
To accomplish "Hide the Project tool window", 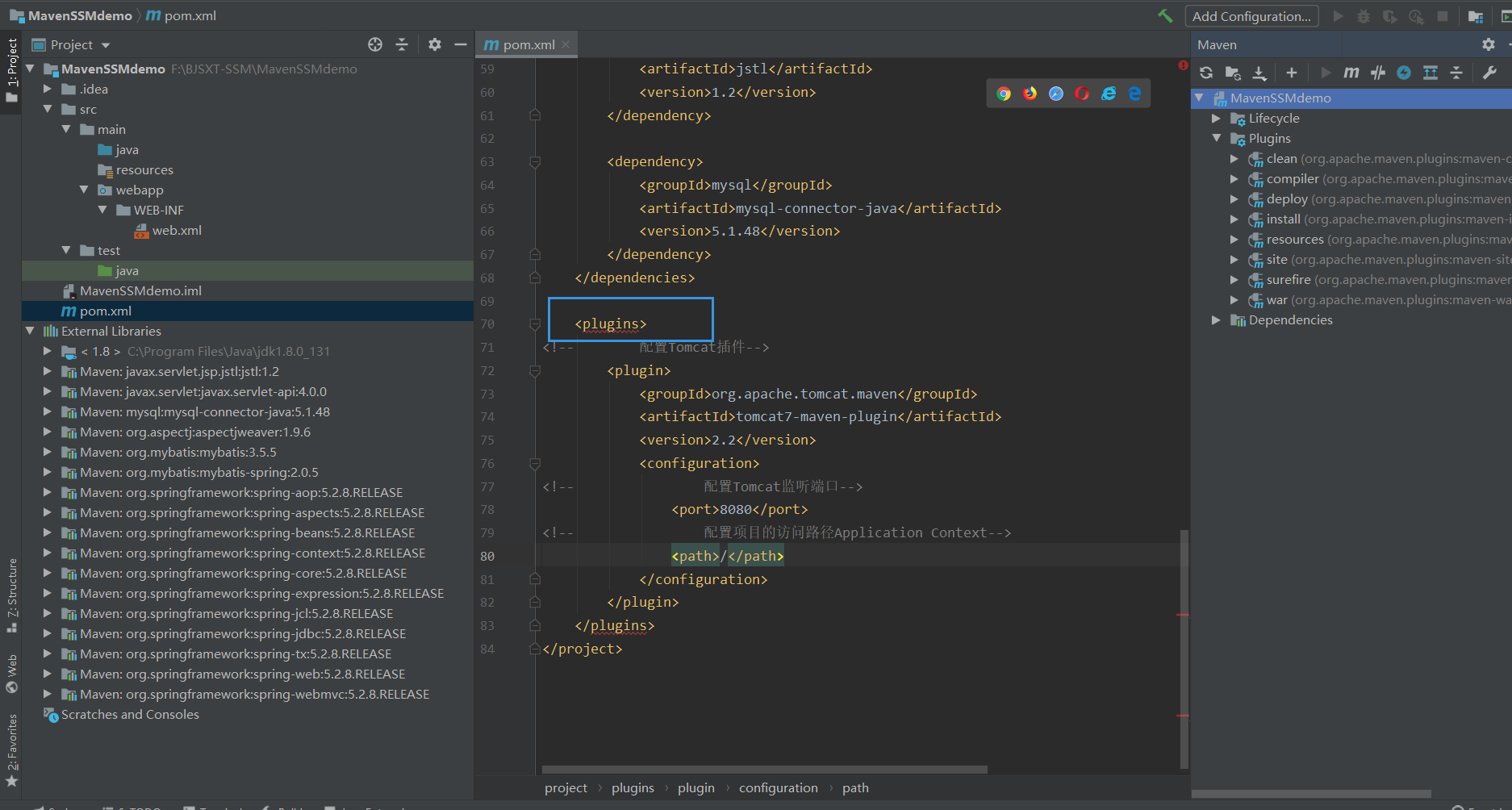I will click(x=461, y=44).
